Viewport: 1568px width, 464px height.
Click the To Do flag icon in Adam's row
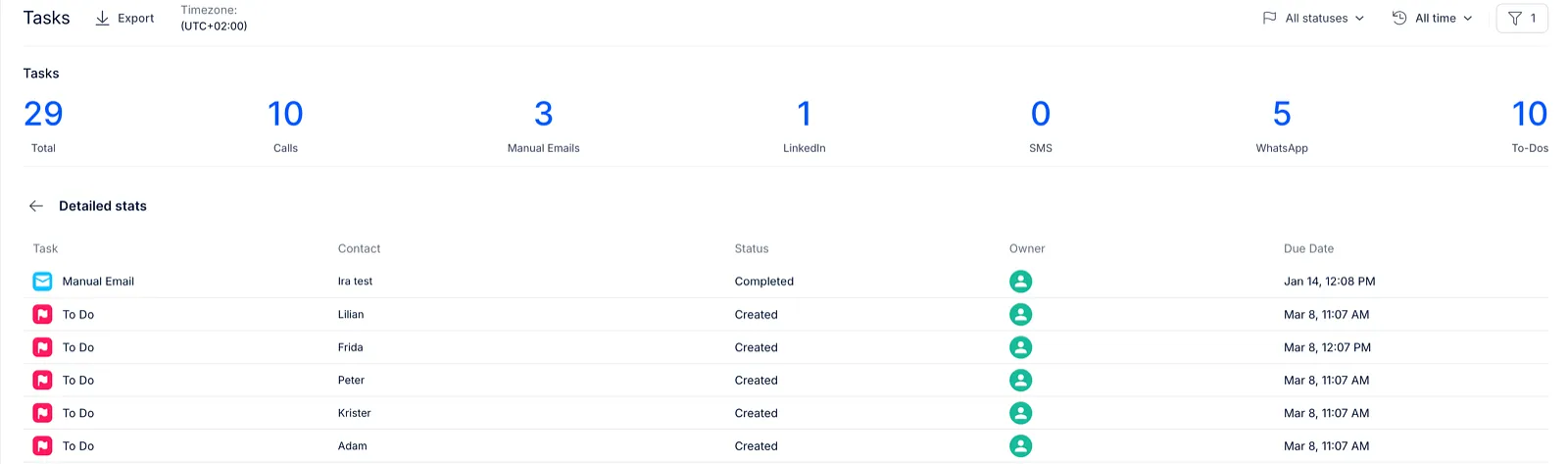pyautogui.click(x=42, y=446)
